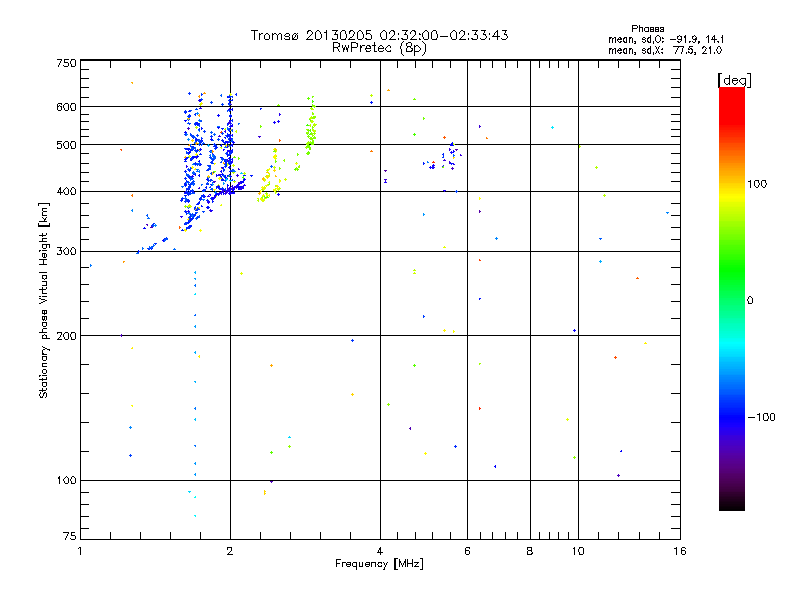
Task: Click the color bar tick label '-100'
Action: pyautogui.click(x=762, y=417)
